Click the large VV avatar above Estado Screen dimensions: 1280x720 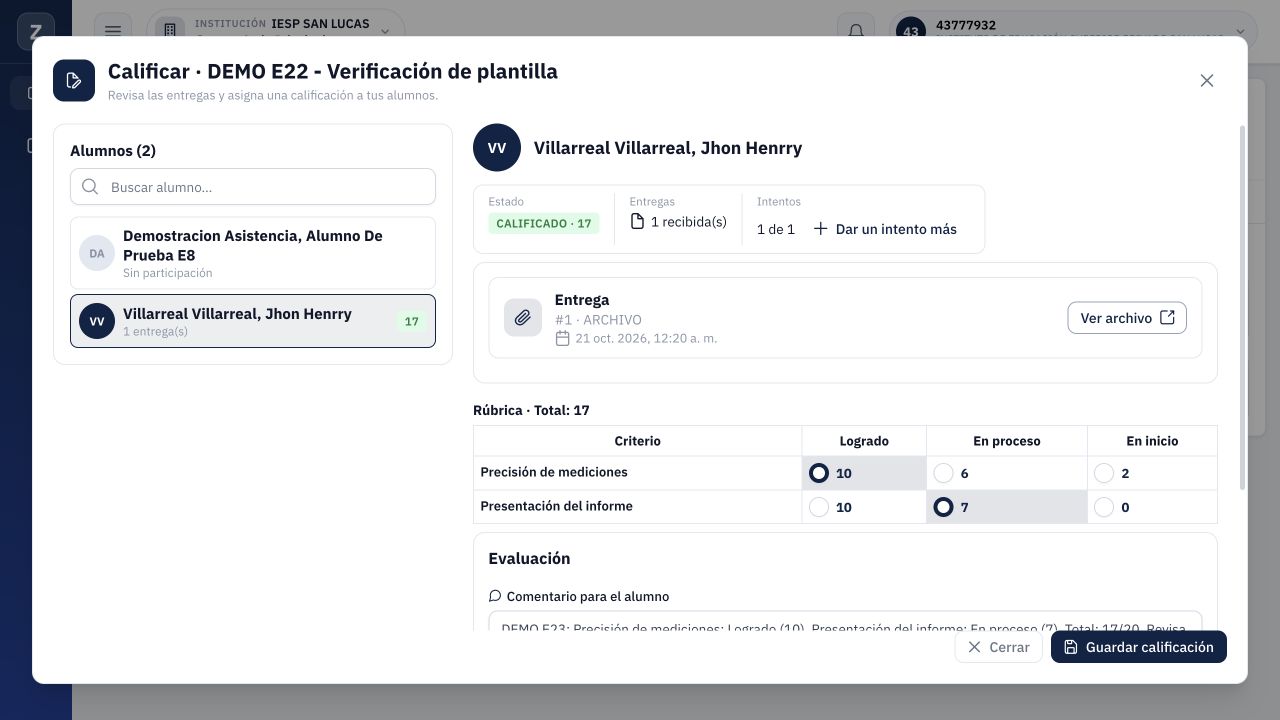pyautogui.click(x=497, y=148)
